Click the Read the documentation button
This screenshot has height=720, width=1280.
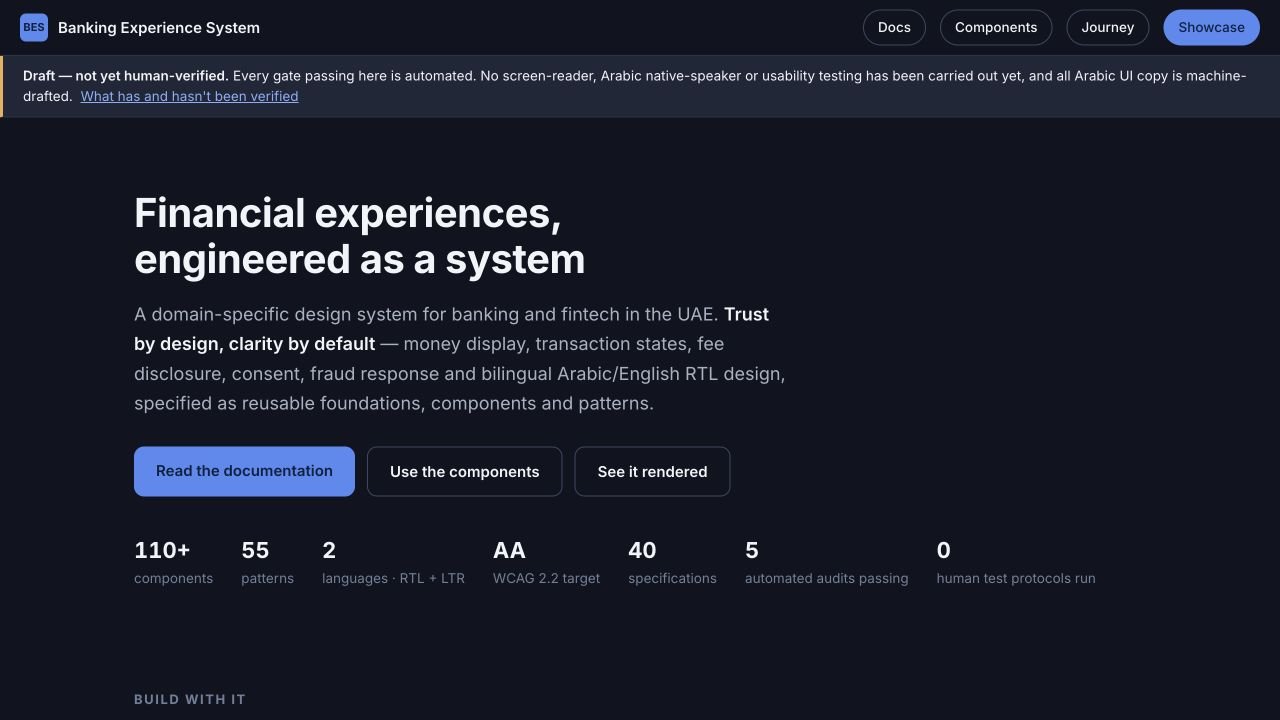click(x=244, y=471)
